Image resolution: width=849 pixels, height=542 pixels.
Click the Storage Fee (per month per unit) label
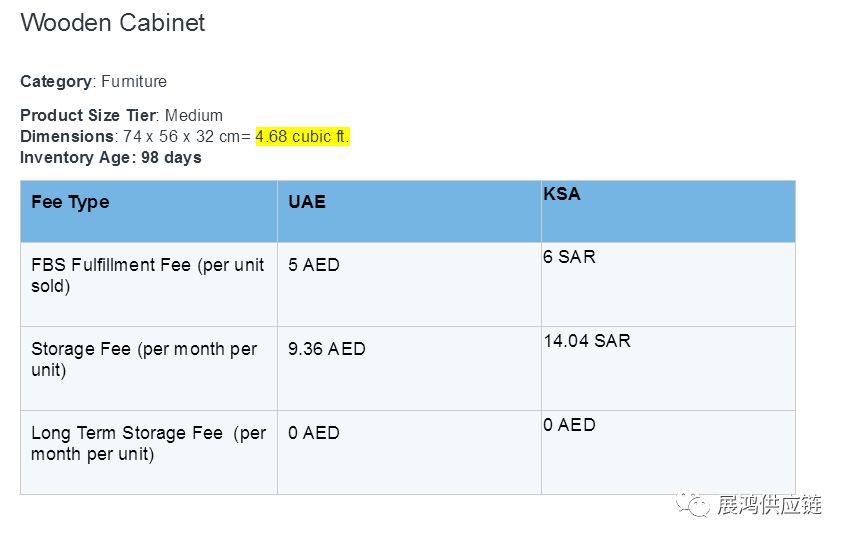[143, 359]
